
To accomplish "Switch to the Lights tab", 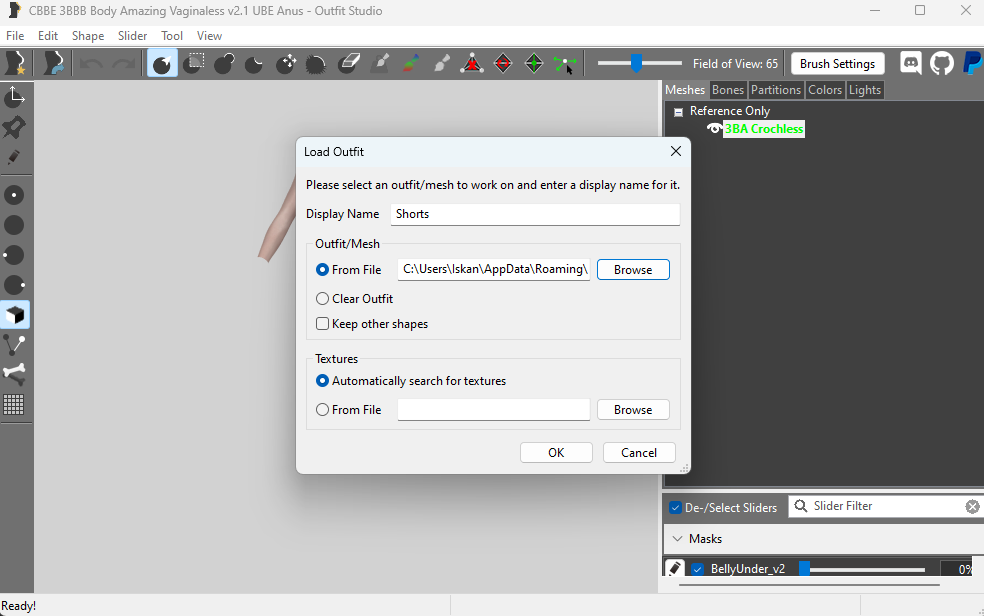I will (x=865, y=90).
